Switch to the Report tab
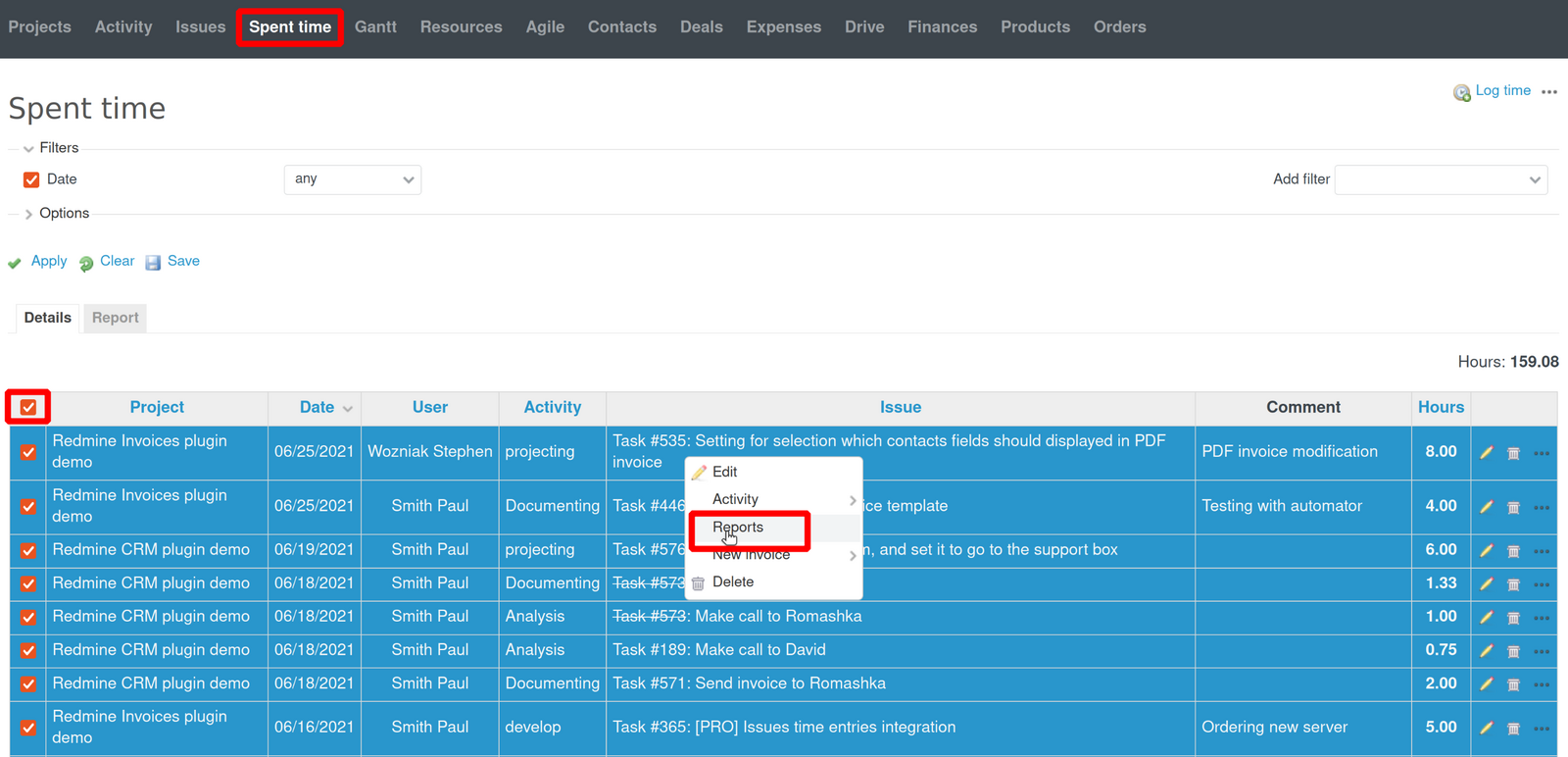 115,318
